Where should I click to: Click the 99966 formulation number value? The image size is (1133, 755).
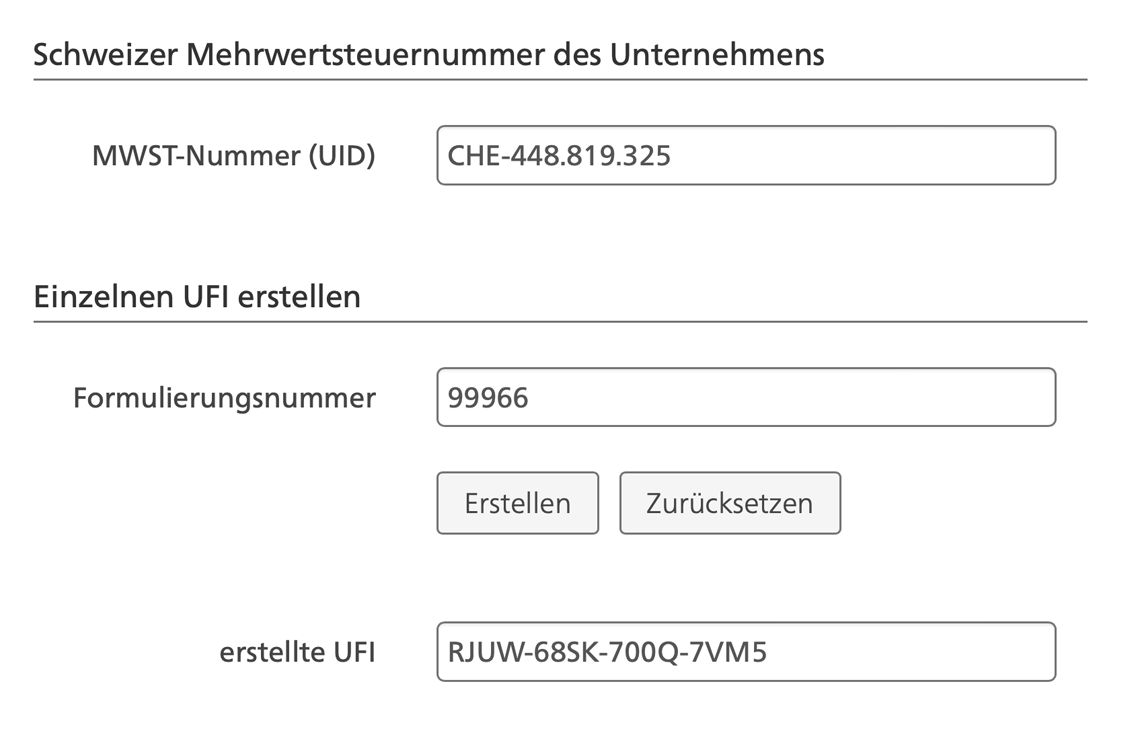pos(488,398)
